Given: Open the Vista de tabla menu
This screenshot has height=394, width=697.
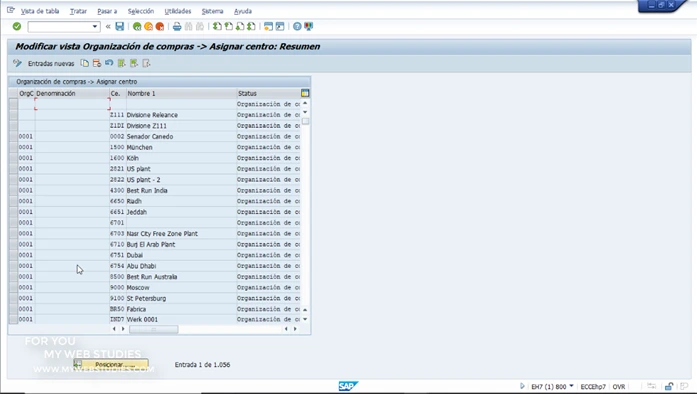Looking at the screenshot, I should point(40,11).
